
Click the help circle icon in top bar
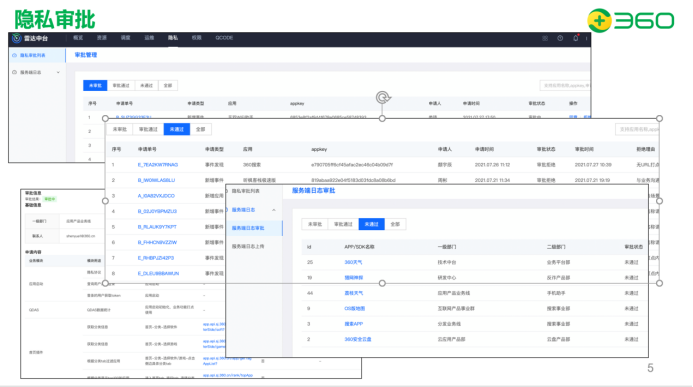560,38
